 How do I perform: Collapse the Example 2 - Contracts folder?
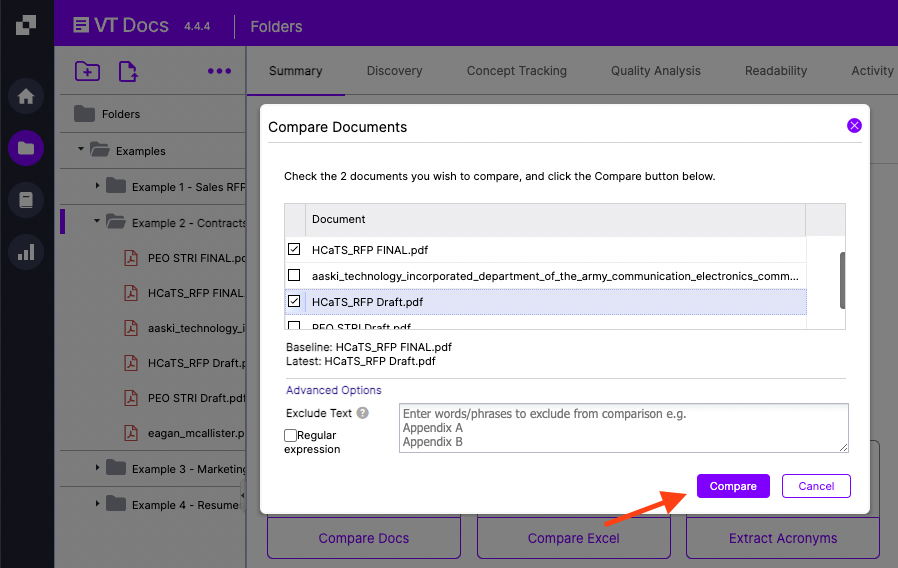click(x=97, y=223)
